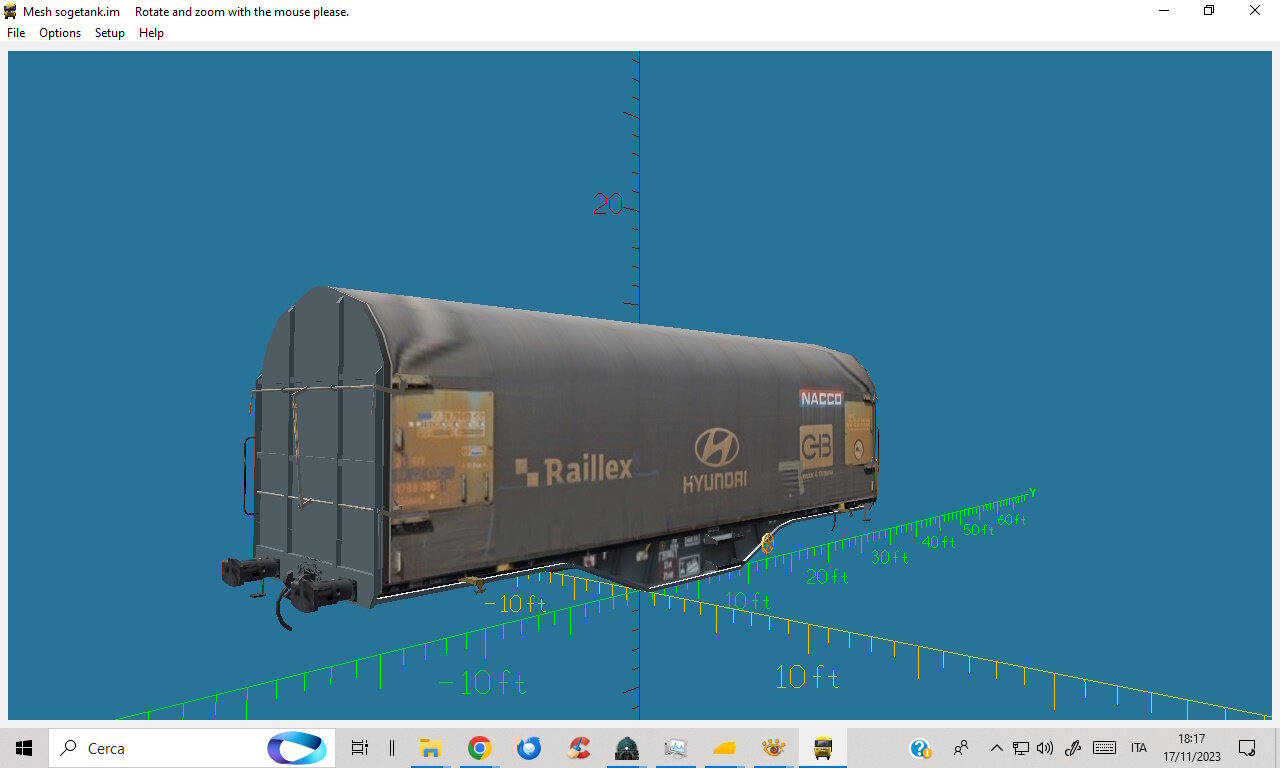
Task: Open the Windows Start menu
Action: point(24,748)
